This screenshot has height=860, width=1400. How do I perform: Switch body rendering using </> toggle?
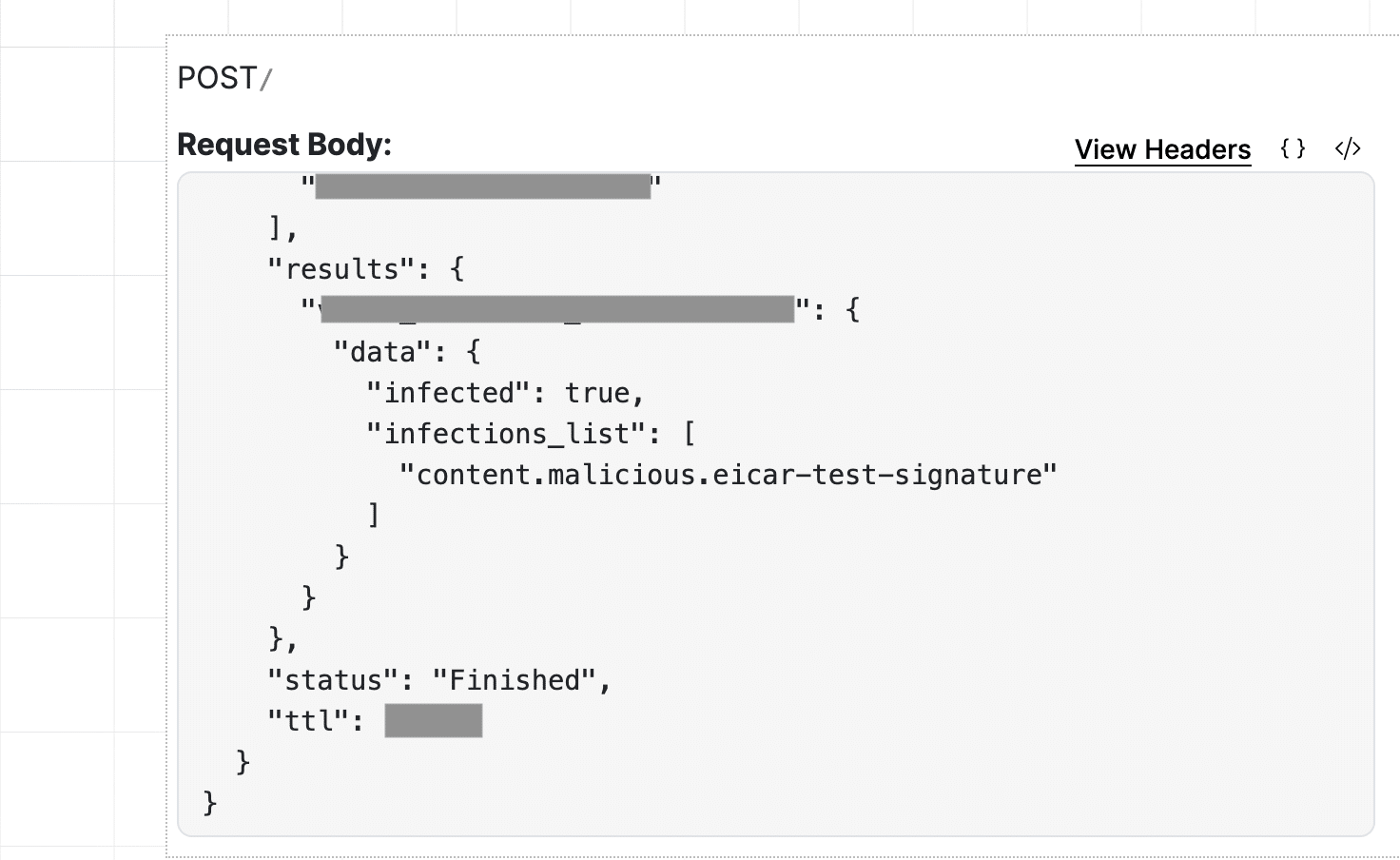(x=1347, y=148)
